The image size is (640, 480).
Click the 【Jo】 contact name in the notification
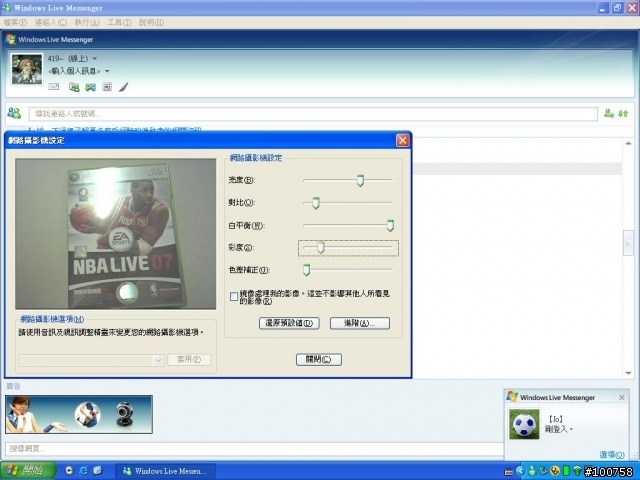556,419
